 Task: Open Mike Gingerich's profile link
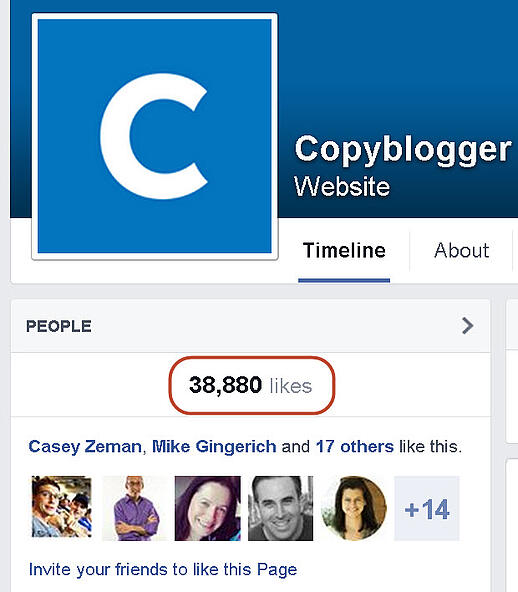tap(214, 447)
